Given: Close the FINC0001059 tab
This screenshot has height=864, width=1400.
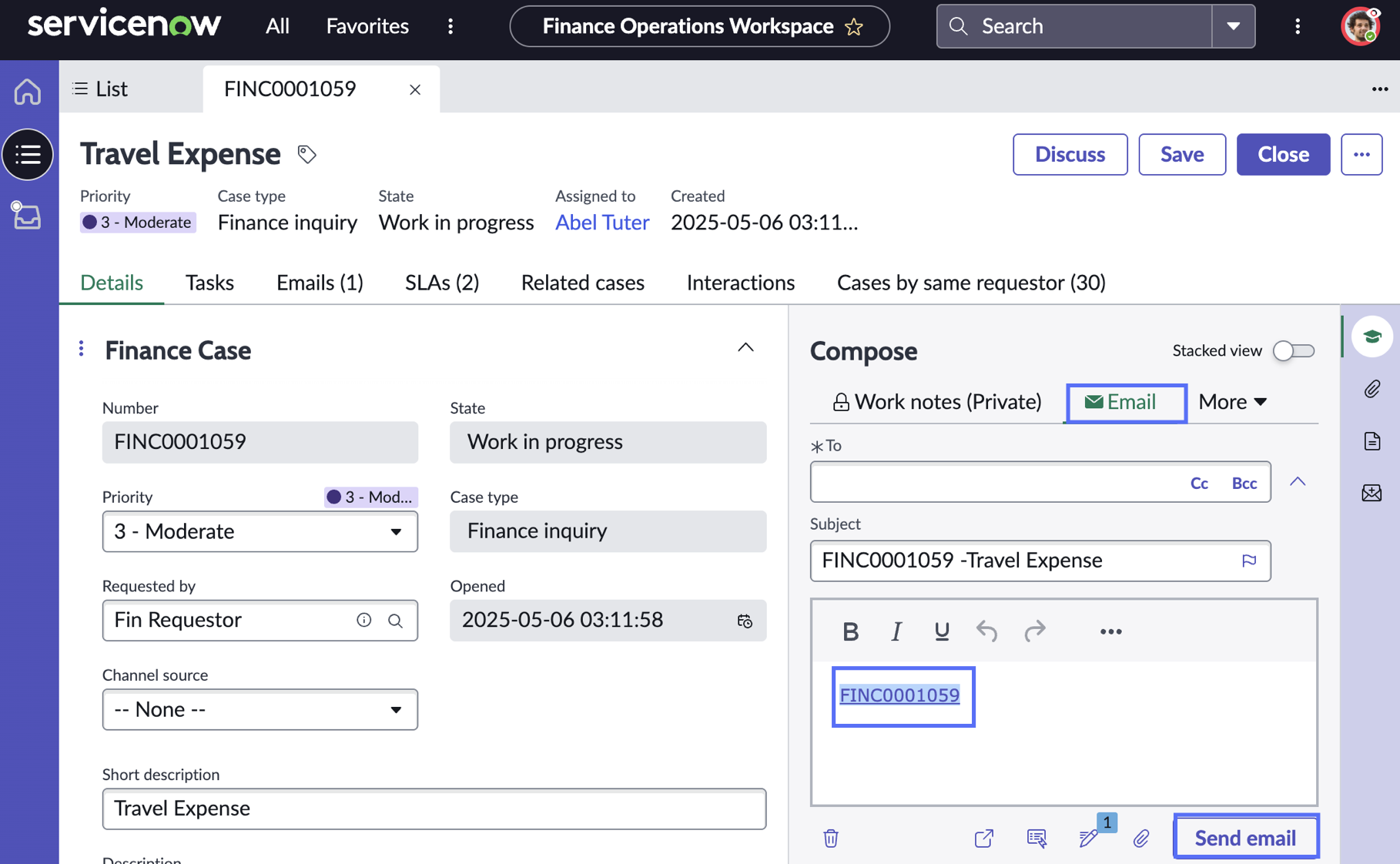Looking at the screenshot, I should (415, 89).
